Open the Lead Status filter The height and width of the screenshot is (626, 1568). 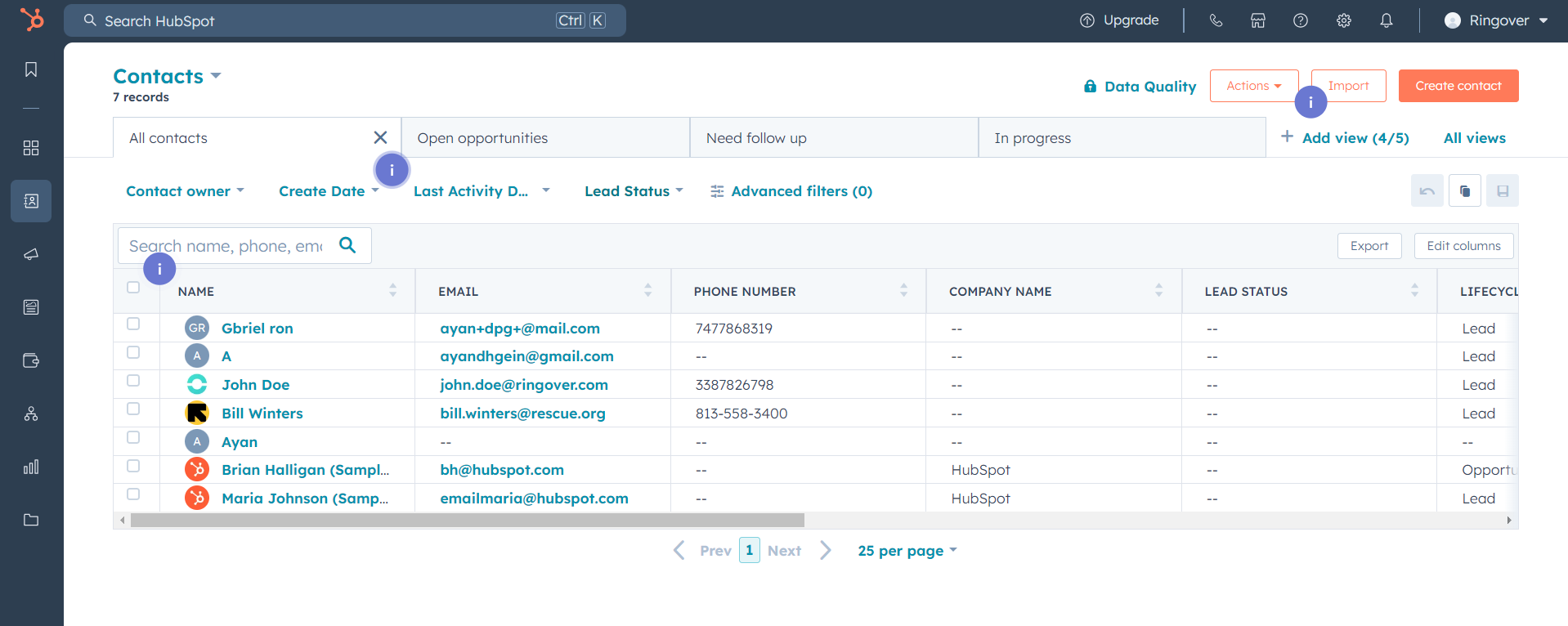coord(634,190)
